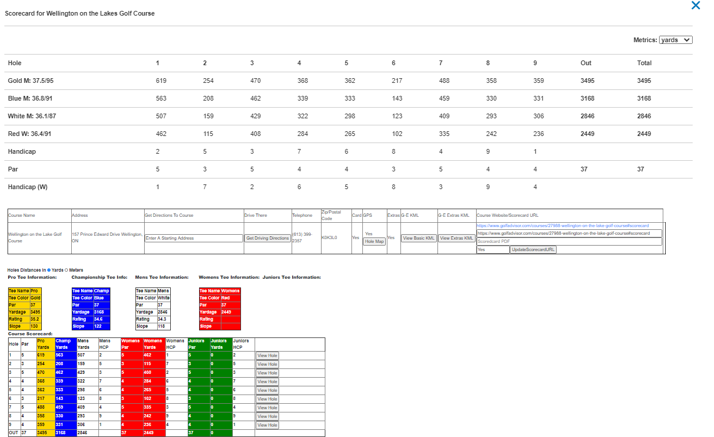Click the Pro Yards column header
The height and width of the screenshot is (437, 714).
click(x=45, y=344)
